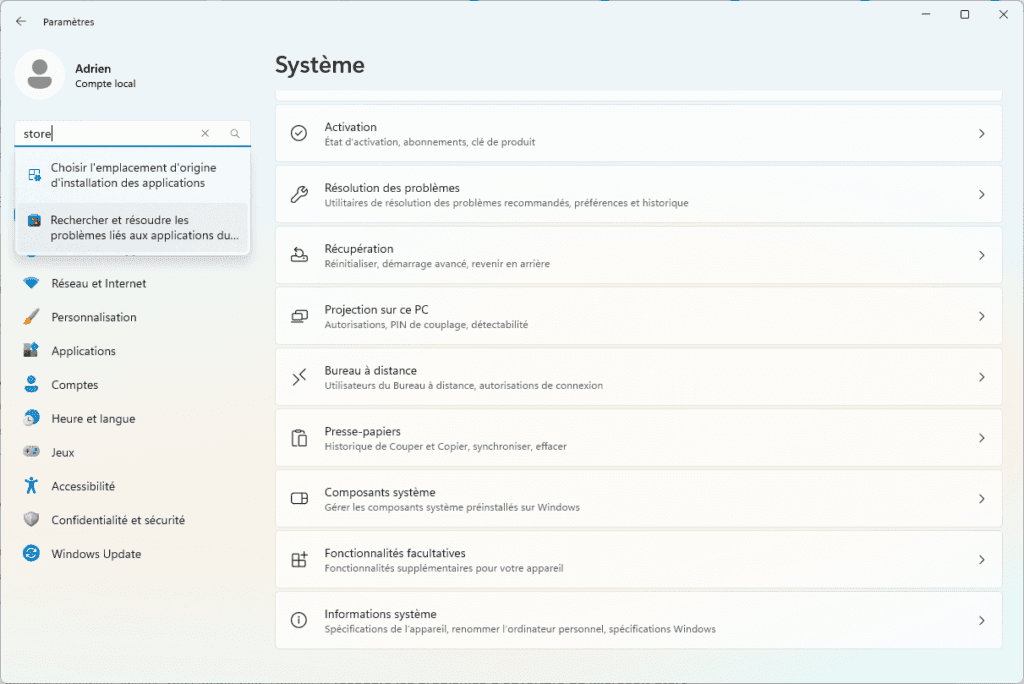This screenshot has width=1024, height=684.
Task: Click the Bureau à distance icon
Action: 299,377
